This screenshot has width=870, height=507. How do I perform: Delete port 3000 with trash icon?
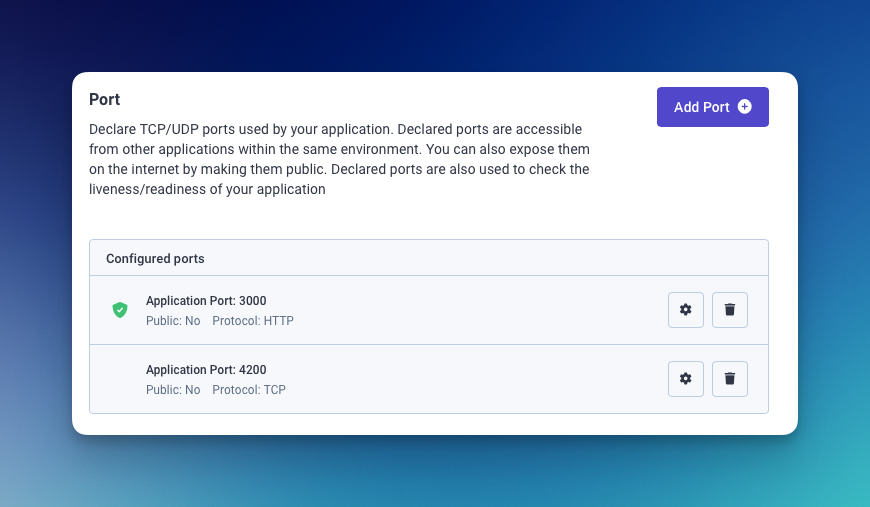pos(729,310)
